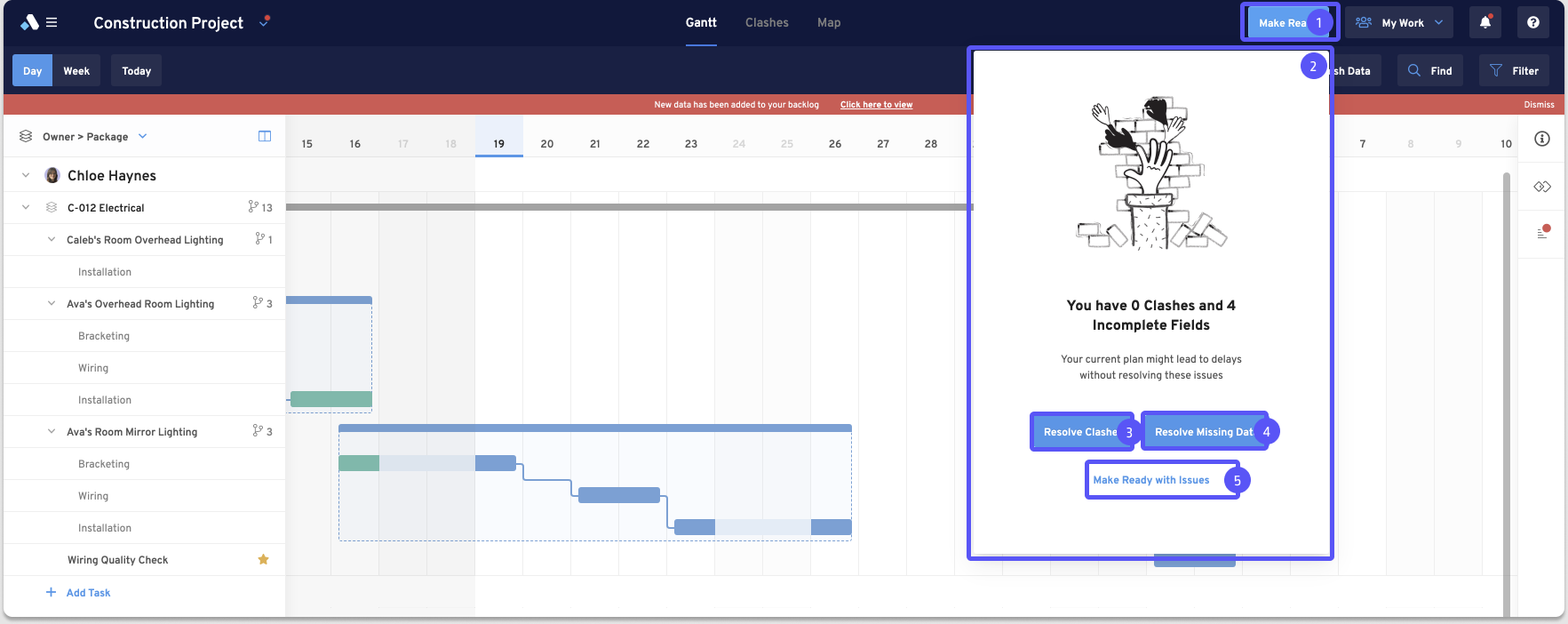This screenshot has width=1568, height=624.
Task: Select date 23 in the timeline header
Action: pyautogui.click(x=691, y=143)
